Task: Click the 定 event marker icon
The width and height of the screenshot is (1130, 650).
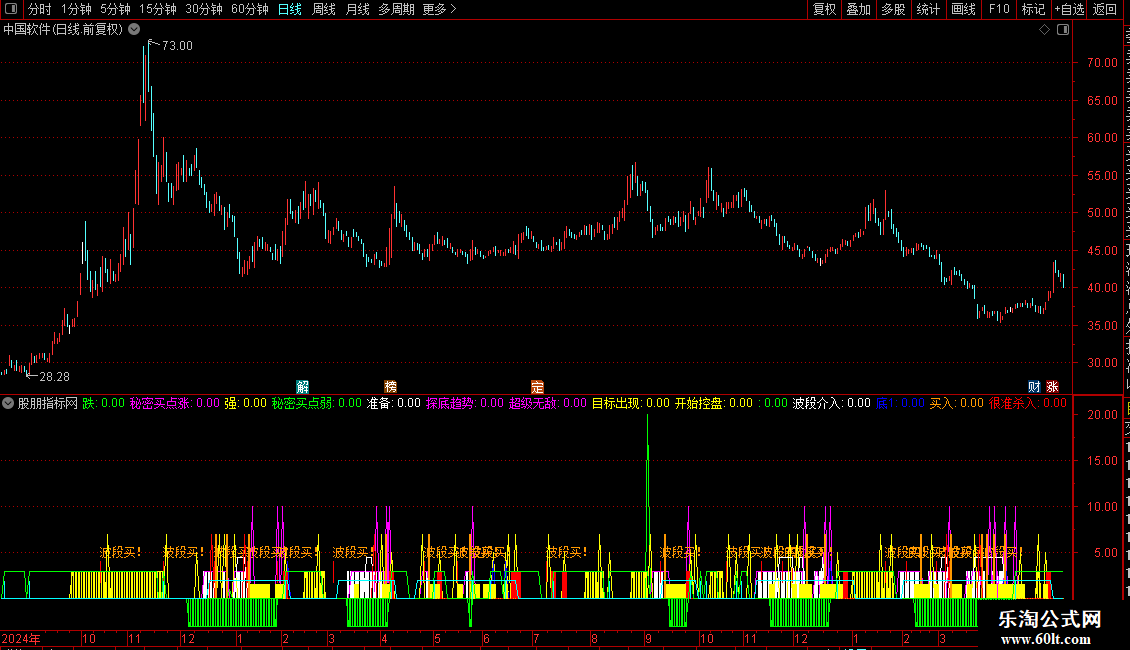Action: coord(538,387)
